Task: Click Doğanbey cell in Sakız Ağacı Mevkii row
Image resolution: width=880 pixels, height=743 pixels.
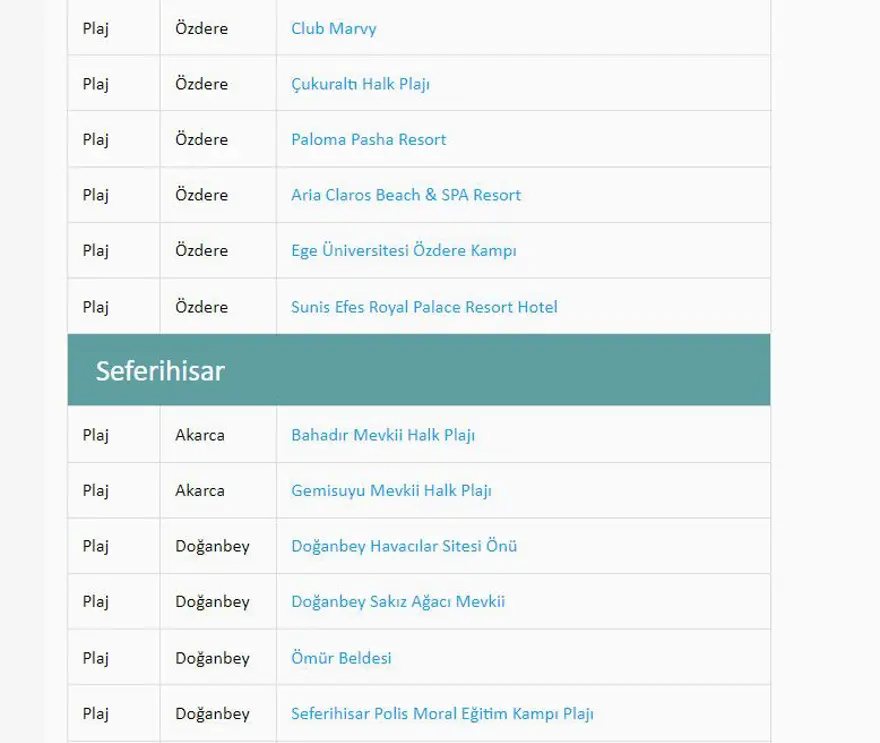Action: (x=212, y=602)
